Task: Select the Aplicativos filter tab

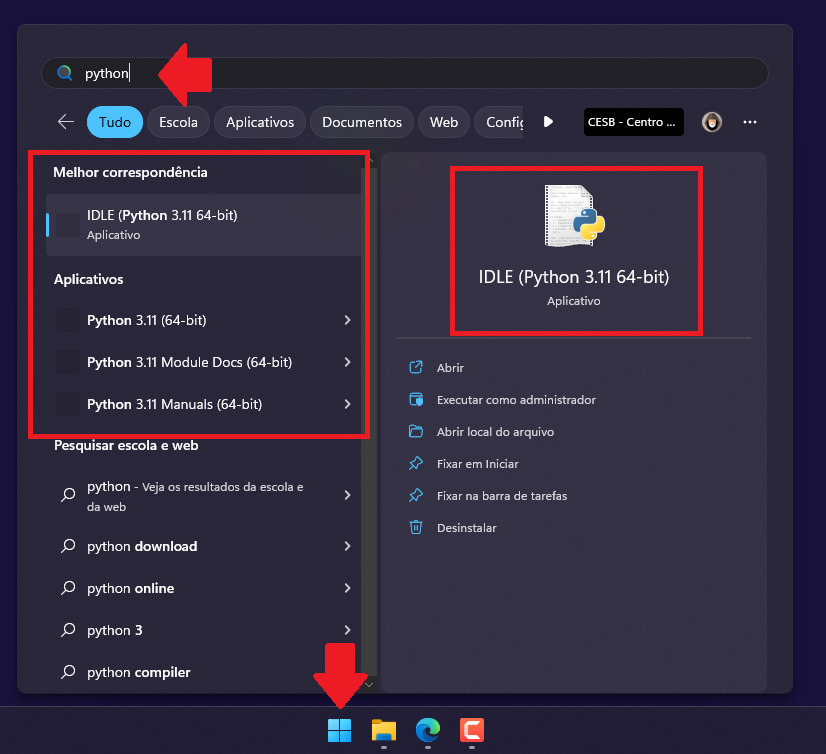Action: 260,122
